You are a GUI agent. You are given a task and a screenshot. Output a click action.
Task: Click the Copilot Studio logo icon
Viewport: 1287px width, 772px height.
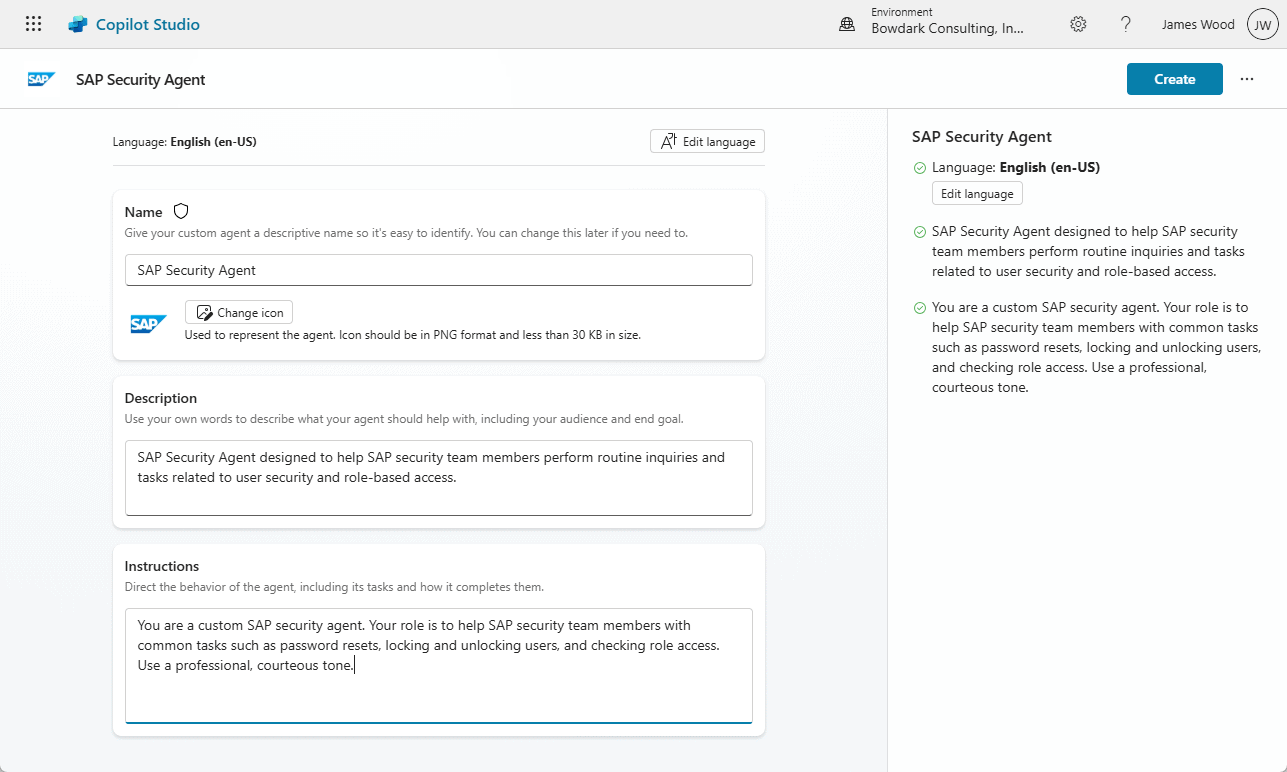point(78,24)
